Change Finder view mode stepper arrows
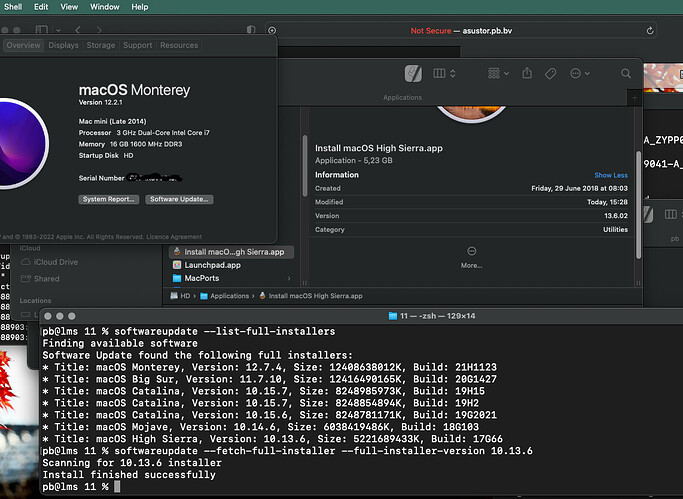Screen dimensions: 683x499 pos(453,73)
